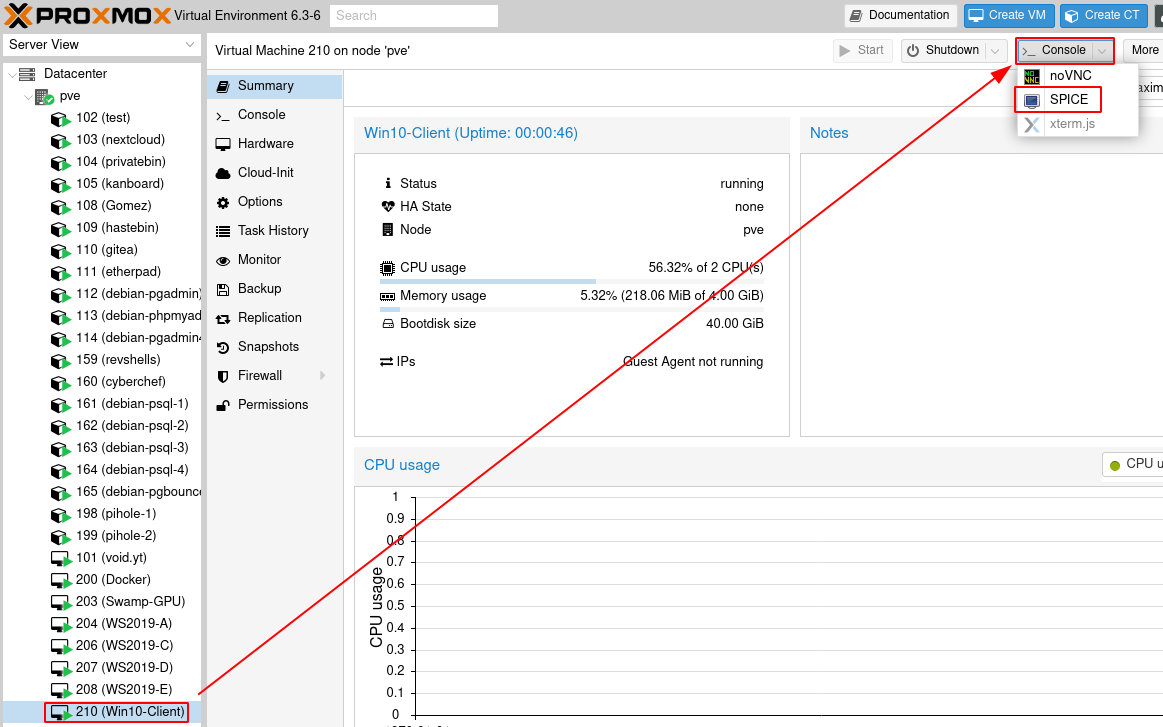Viewport: 1163px width, 727px height.
Task: Click container icon for 103 (nextcloud)
Action: tap(61, 140)
